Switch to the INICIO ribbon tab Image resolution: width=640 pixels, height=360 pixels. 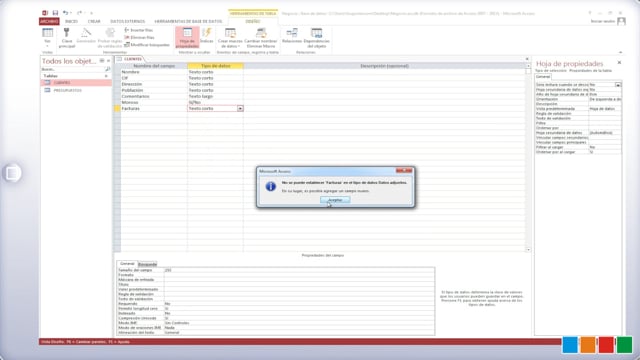[x=71, y=21]
